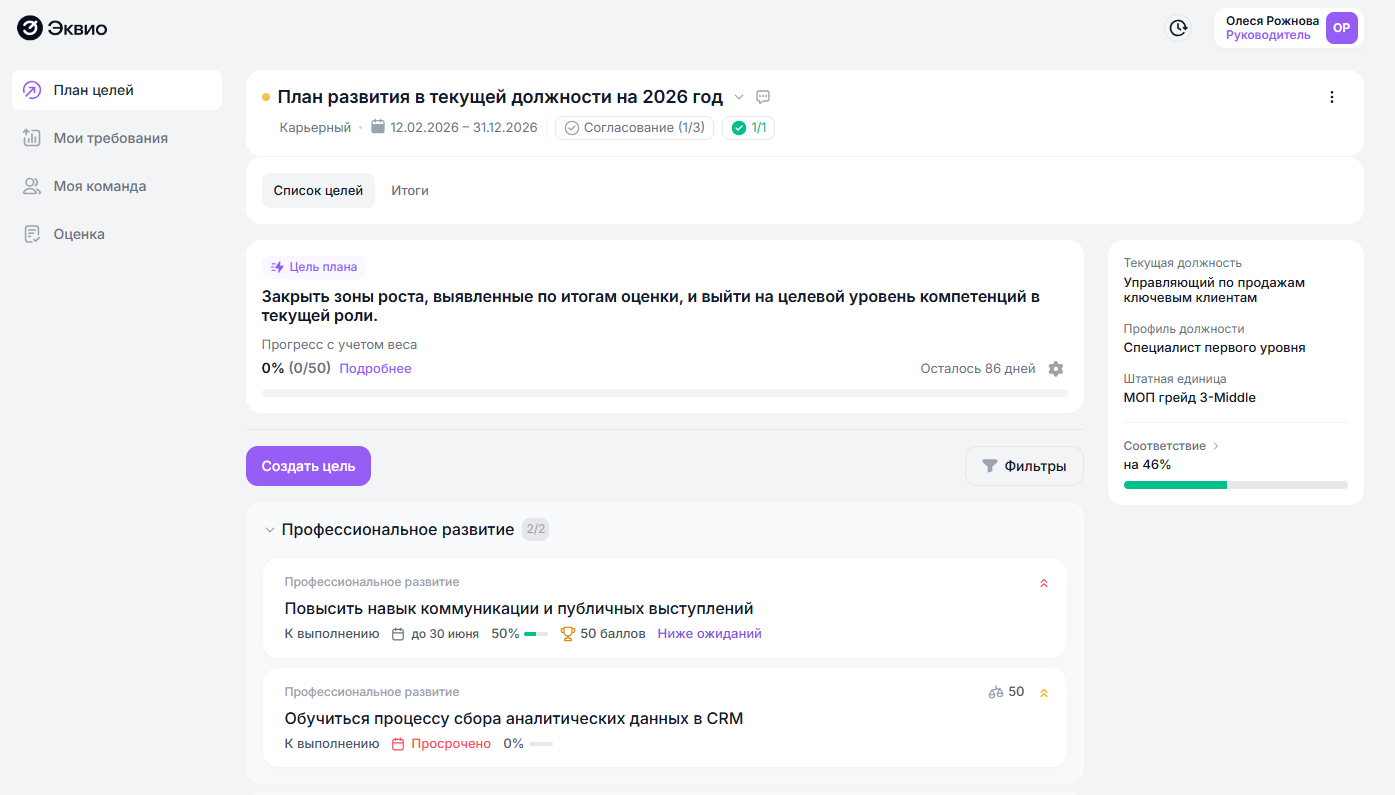Click the calendar icon beside plan dates
This screenshot has height=795, width=1395.
378,127
